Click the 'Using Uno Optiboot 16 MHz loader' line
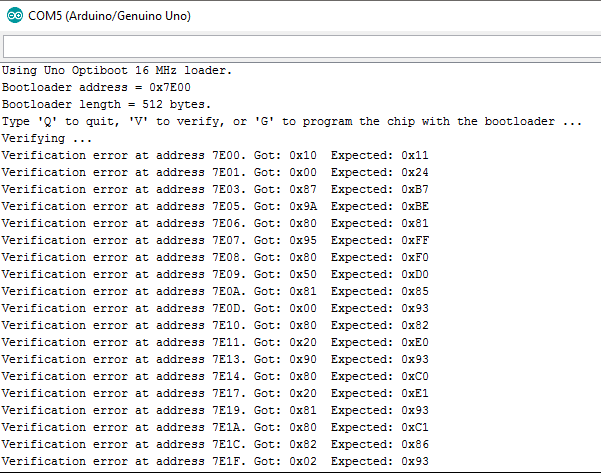This screenshot has width=601, height=473. tap(117, 70)
